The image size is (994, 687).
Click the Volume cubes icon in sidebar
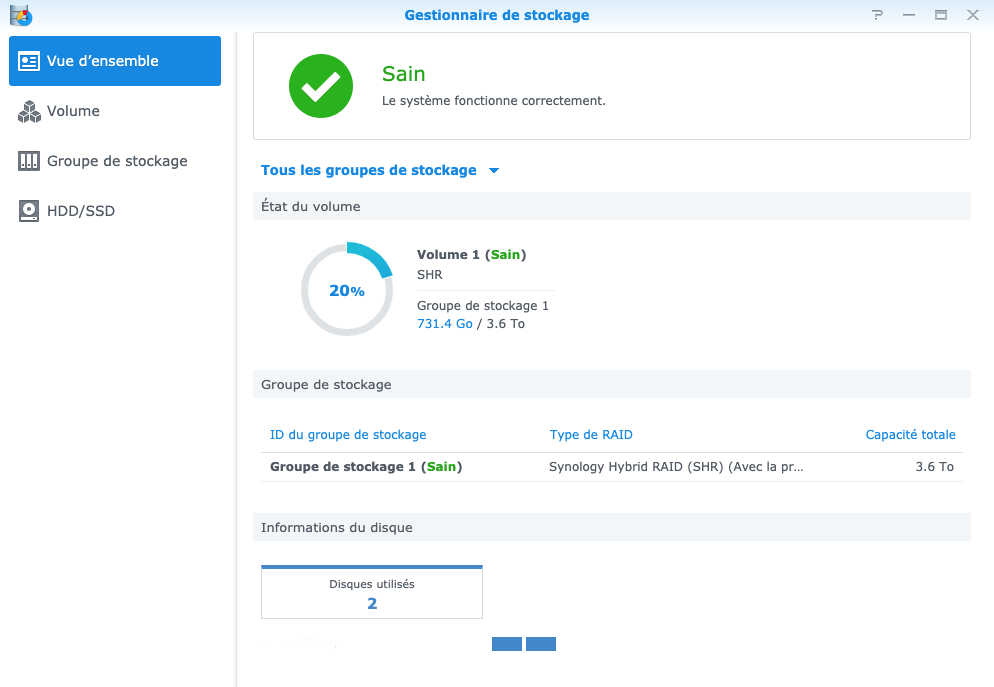29,112
